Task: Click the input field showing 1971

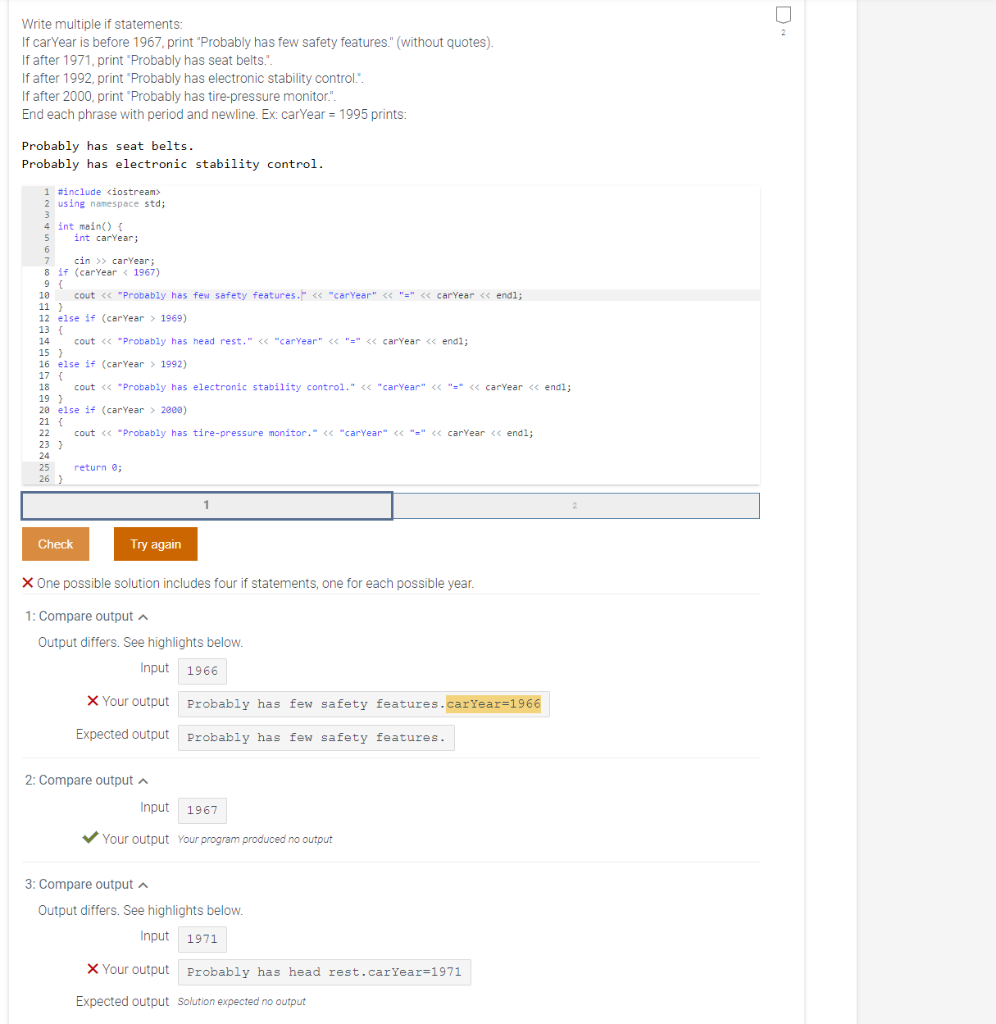Action: tap(201, 938)
